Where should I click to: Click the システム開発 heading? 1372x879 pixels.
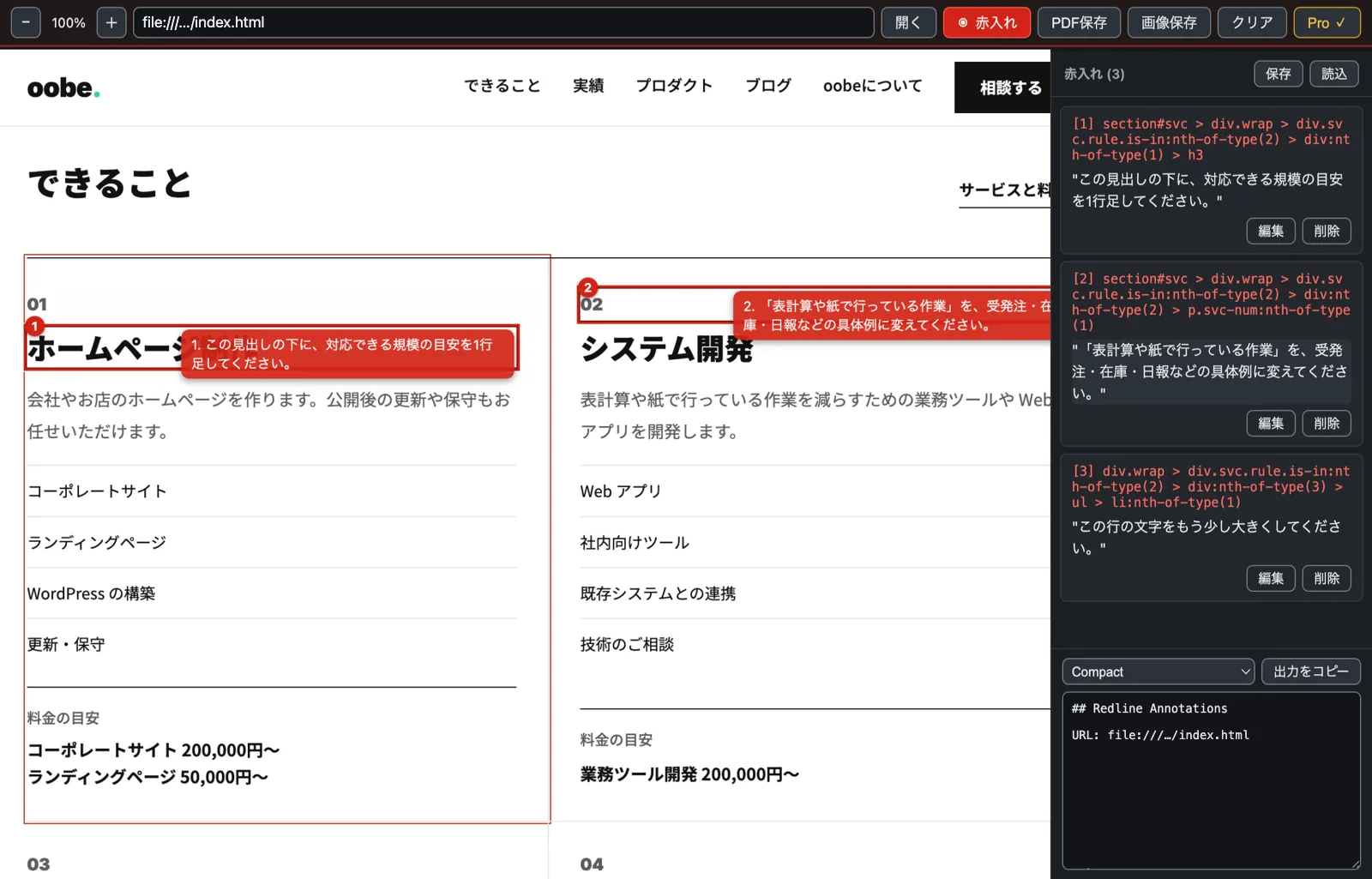point(666,348)
